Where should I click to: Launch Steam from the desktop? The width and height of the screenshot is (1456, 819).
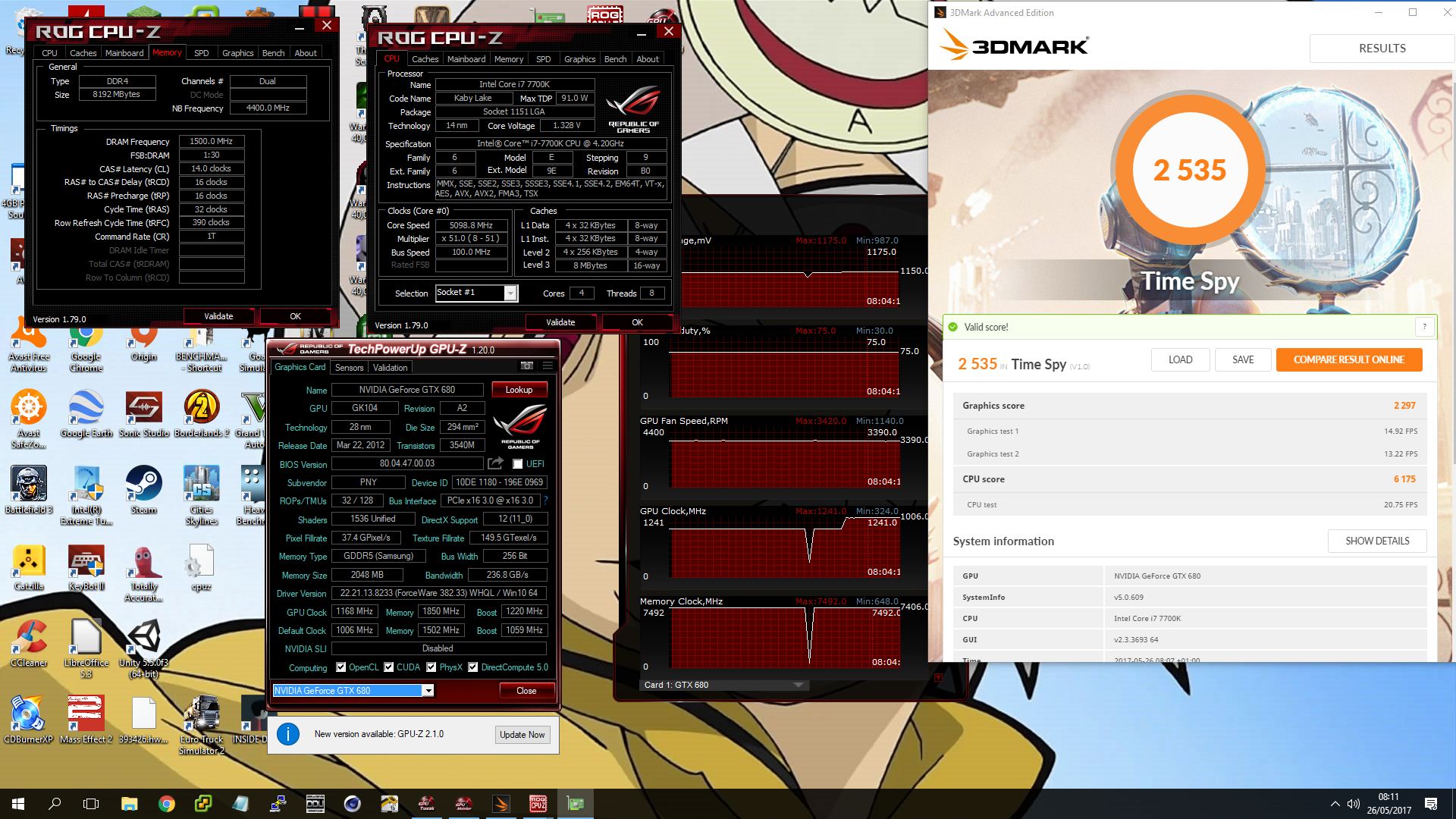(143, 491)
